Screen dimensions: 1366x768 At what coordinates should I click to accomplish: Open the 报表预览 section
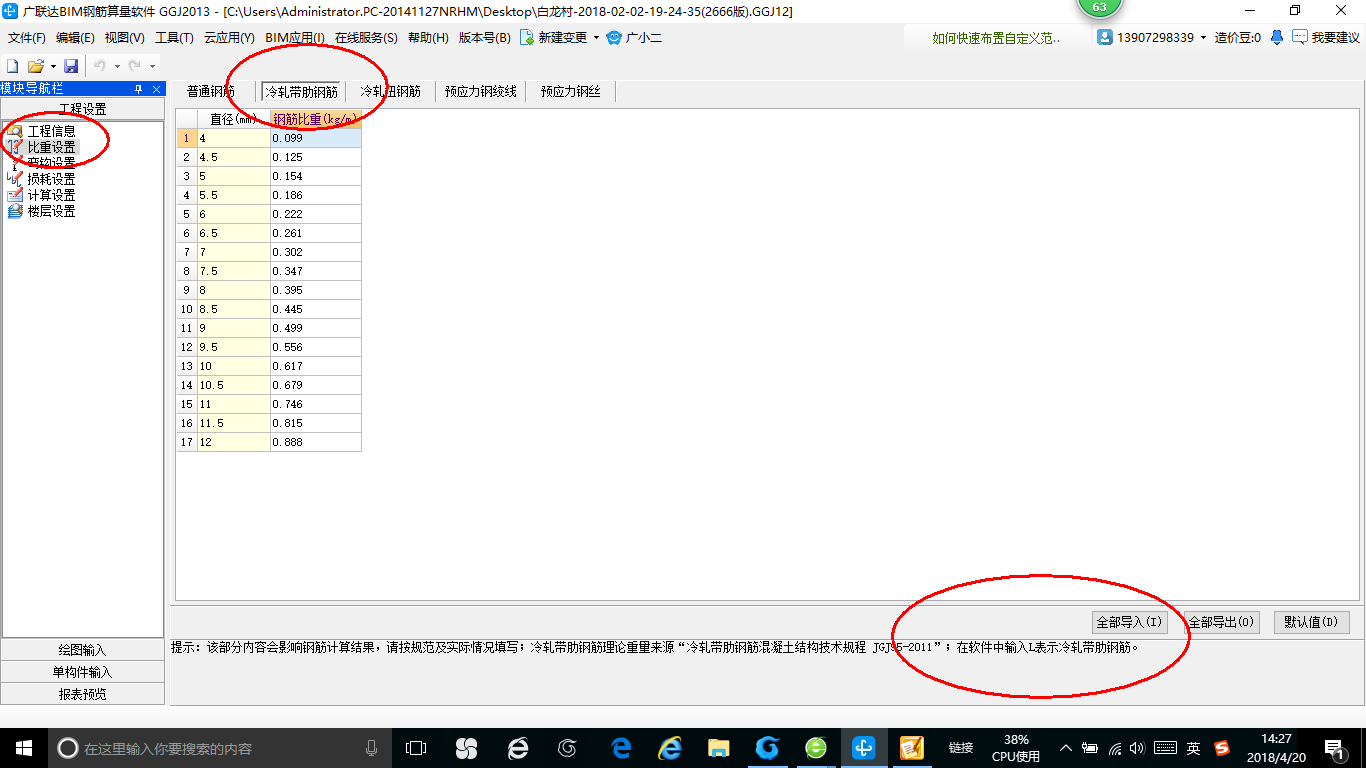[x=82, y=694]
